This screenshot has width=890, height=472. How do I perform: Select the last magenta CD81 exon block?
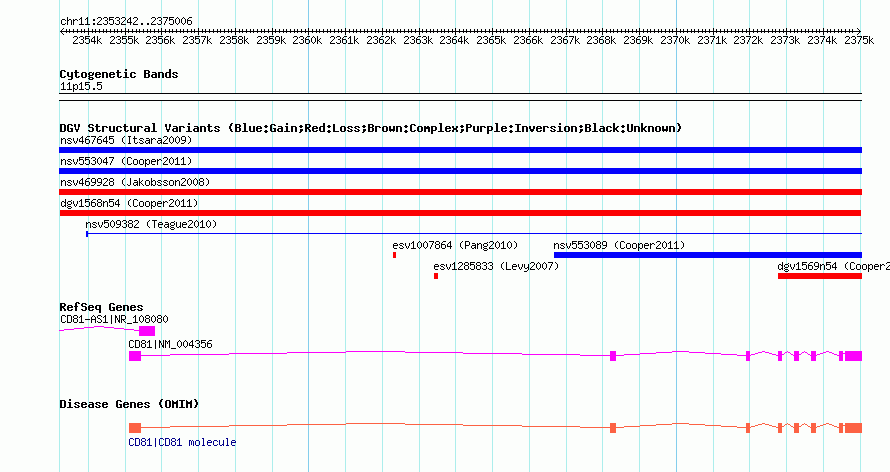tap(853, 356)
